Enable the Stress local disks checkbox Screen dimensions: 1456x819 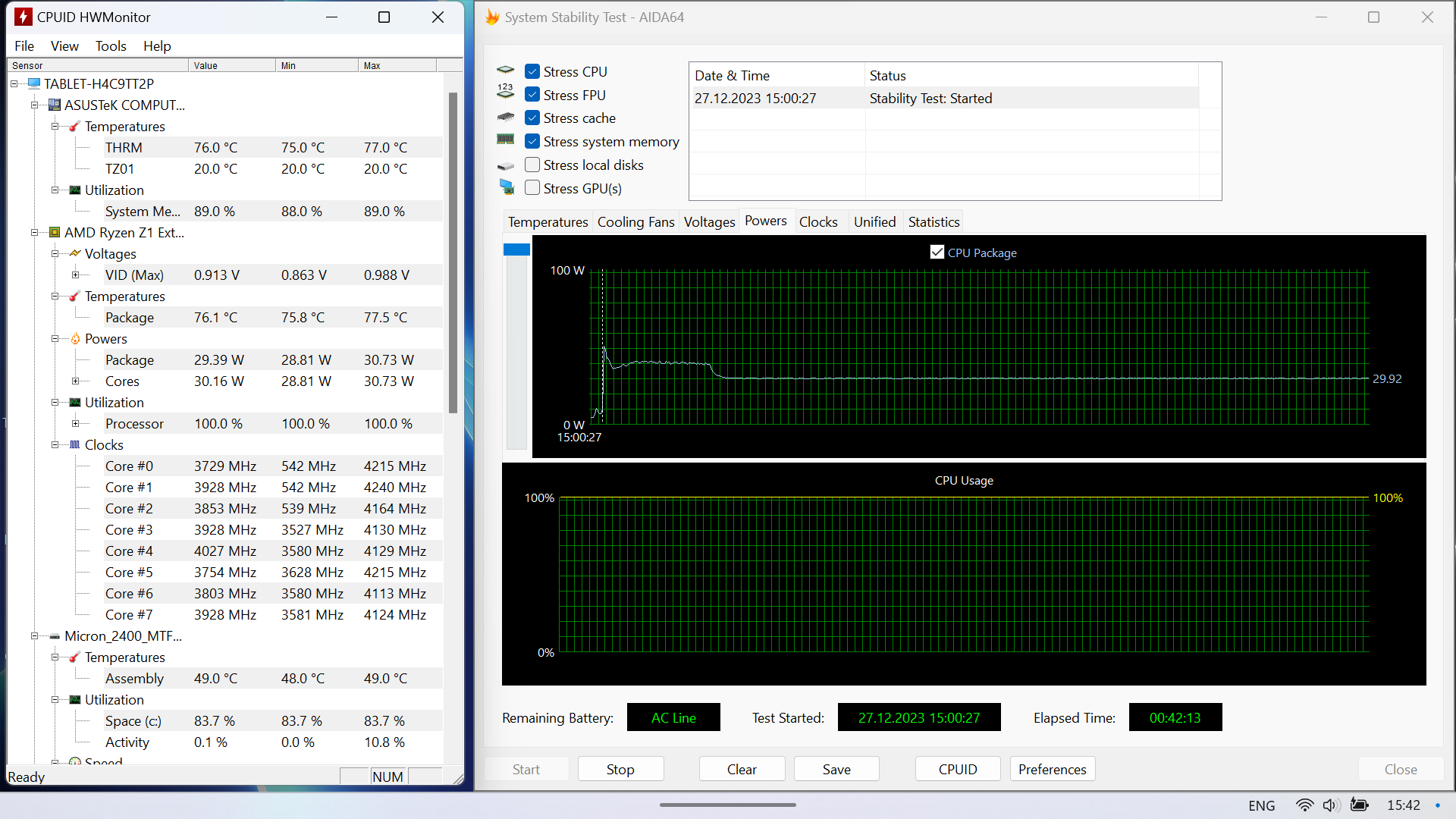[532, 165]
